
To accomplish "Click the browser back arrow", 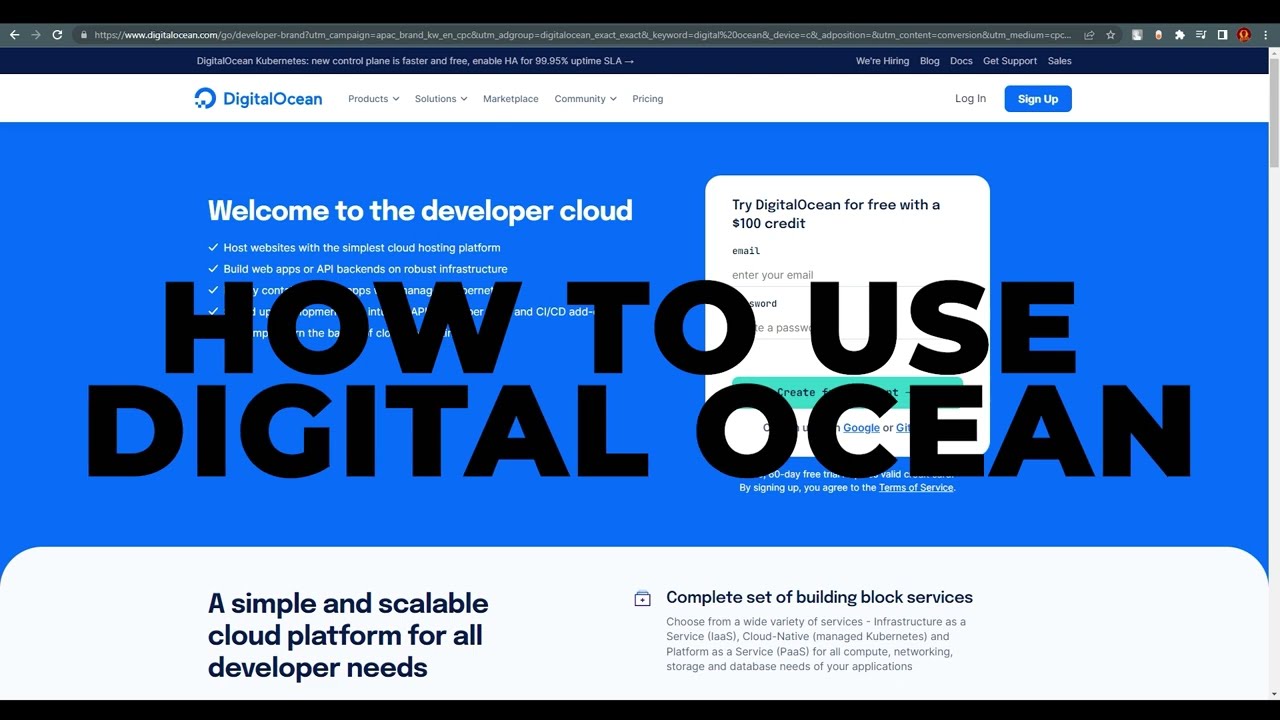I will pyautogui.click(x=14, y=35).
